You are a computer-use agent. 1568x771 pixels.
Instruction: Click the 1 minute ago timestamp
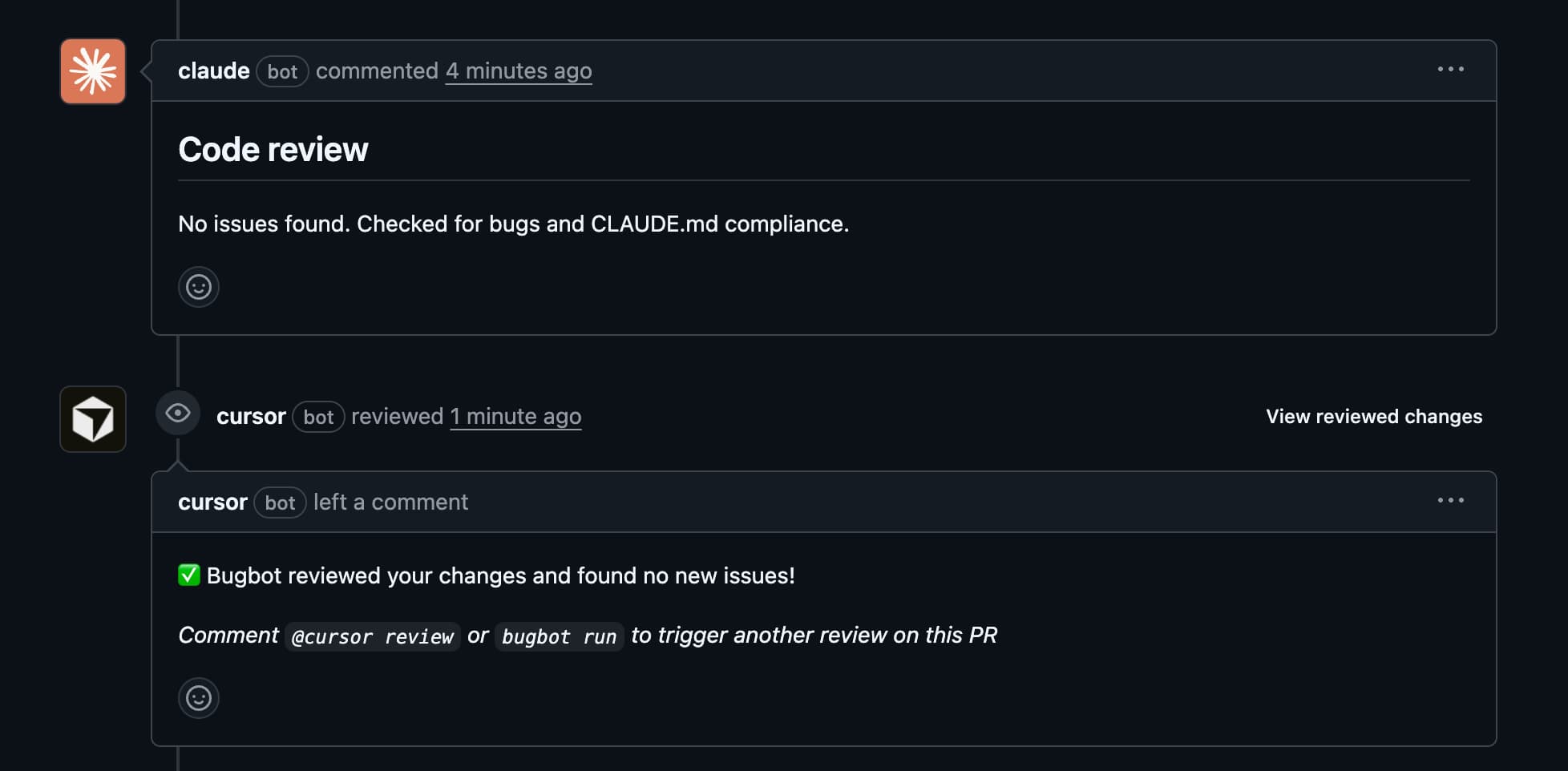coord(515,416)
